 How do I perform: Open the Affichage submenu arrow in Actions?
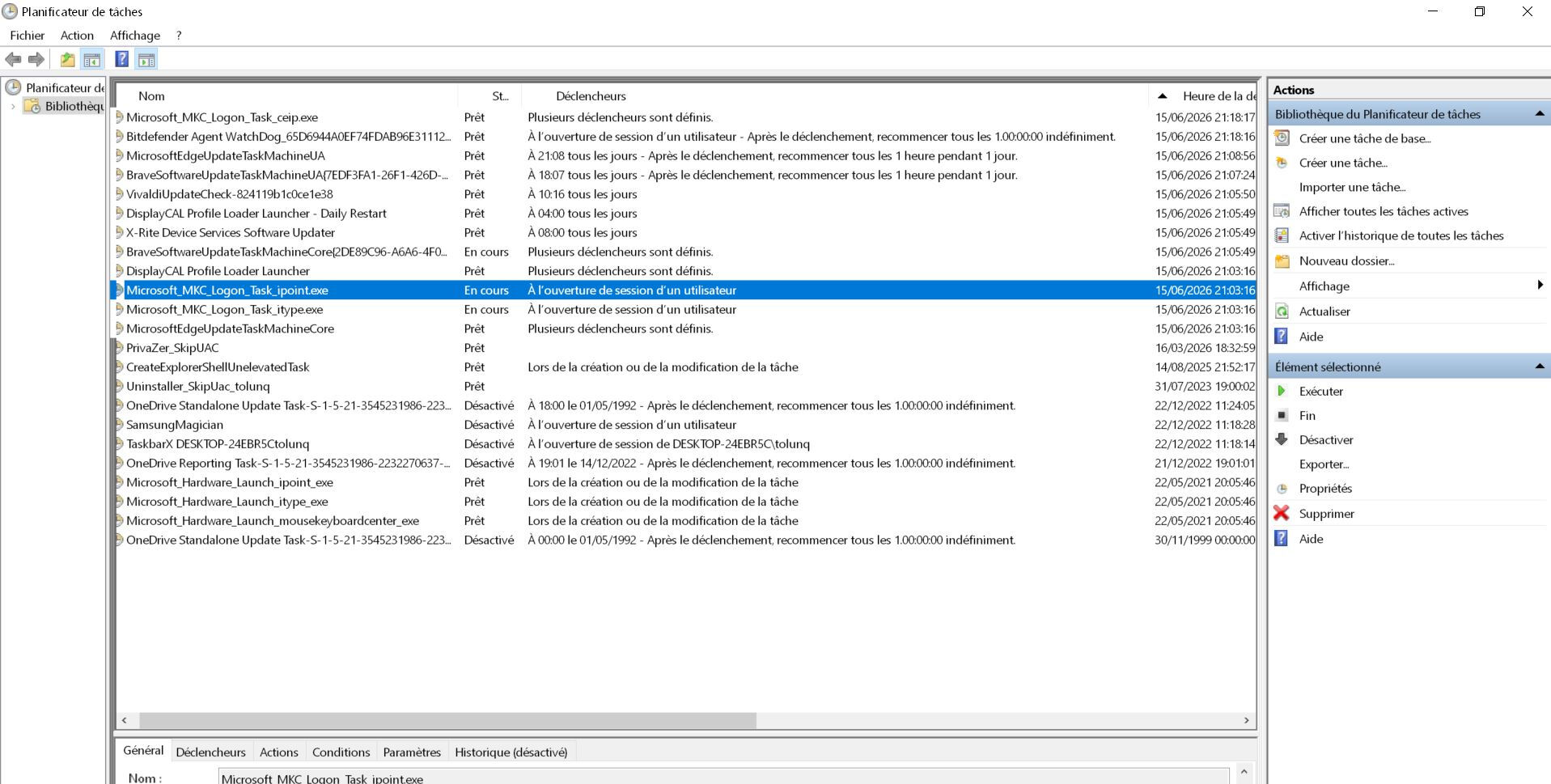1540,285
